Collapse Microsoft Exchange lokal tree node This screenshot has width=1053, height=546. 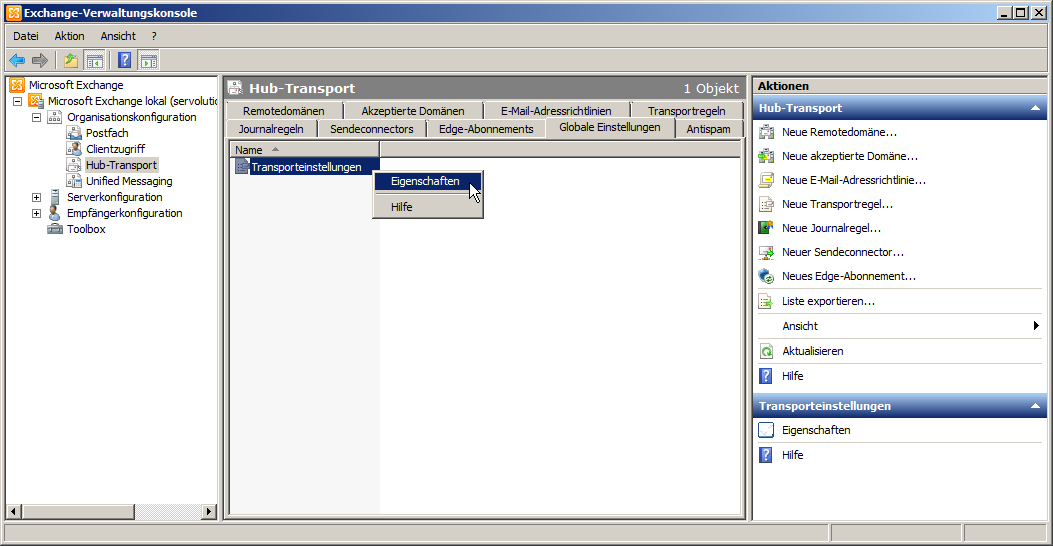[17, 101]
